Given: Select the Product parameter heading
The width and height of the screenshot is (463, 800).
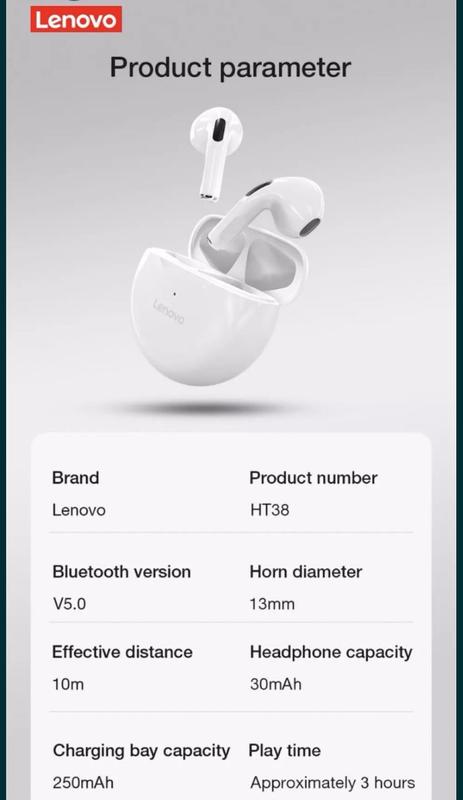Looking at the screenshot, I should (231, 68).
